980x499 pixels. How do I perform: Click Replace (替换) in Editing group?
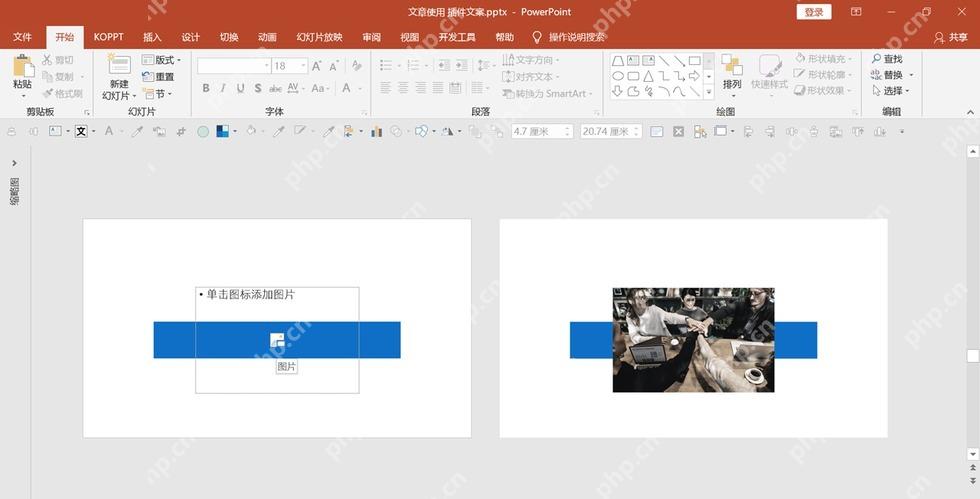tap(892, 75)
